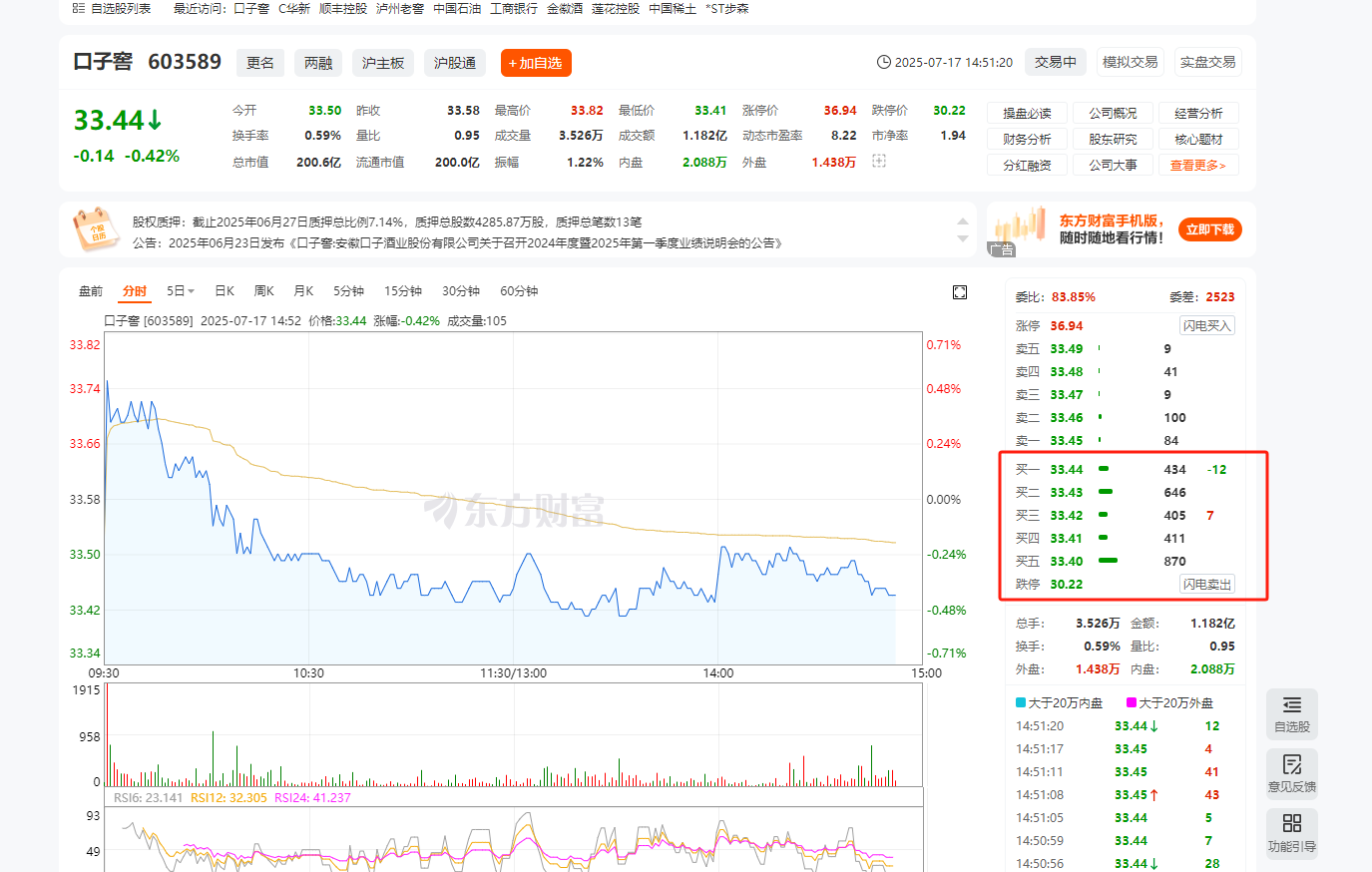1372x872 pixels.
Task: Click the 更名 tag button
Action: coord(260,63)
